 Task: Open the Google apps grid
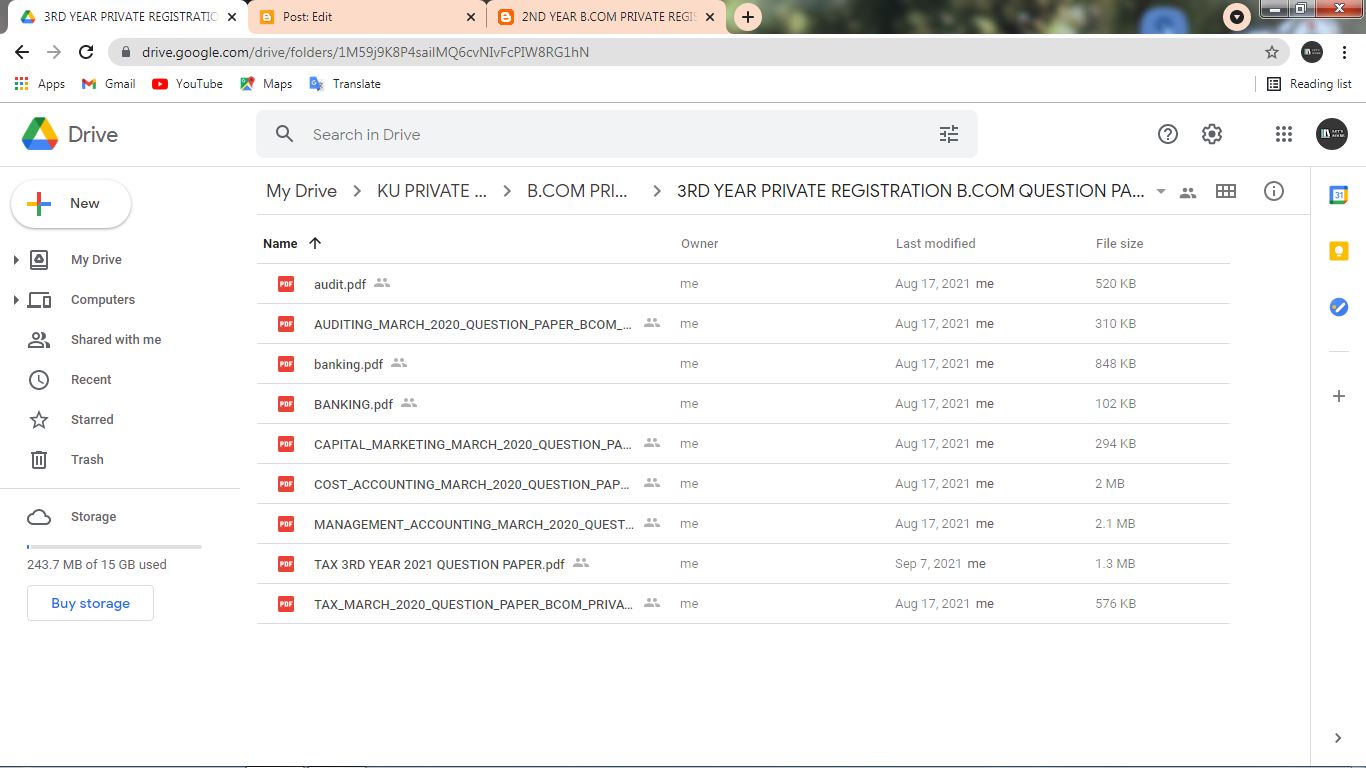tap(1284, 134)
